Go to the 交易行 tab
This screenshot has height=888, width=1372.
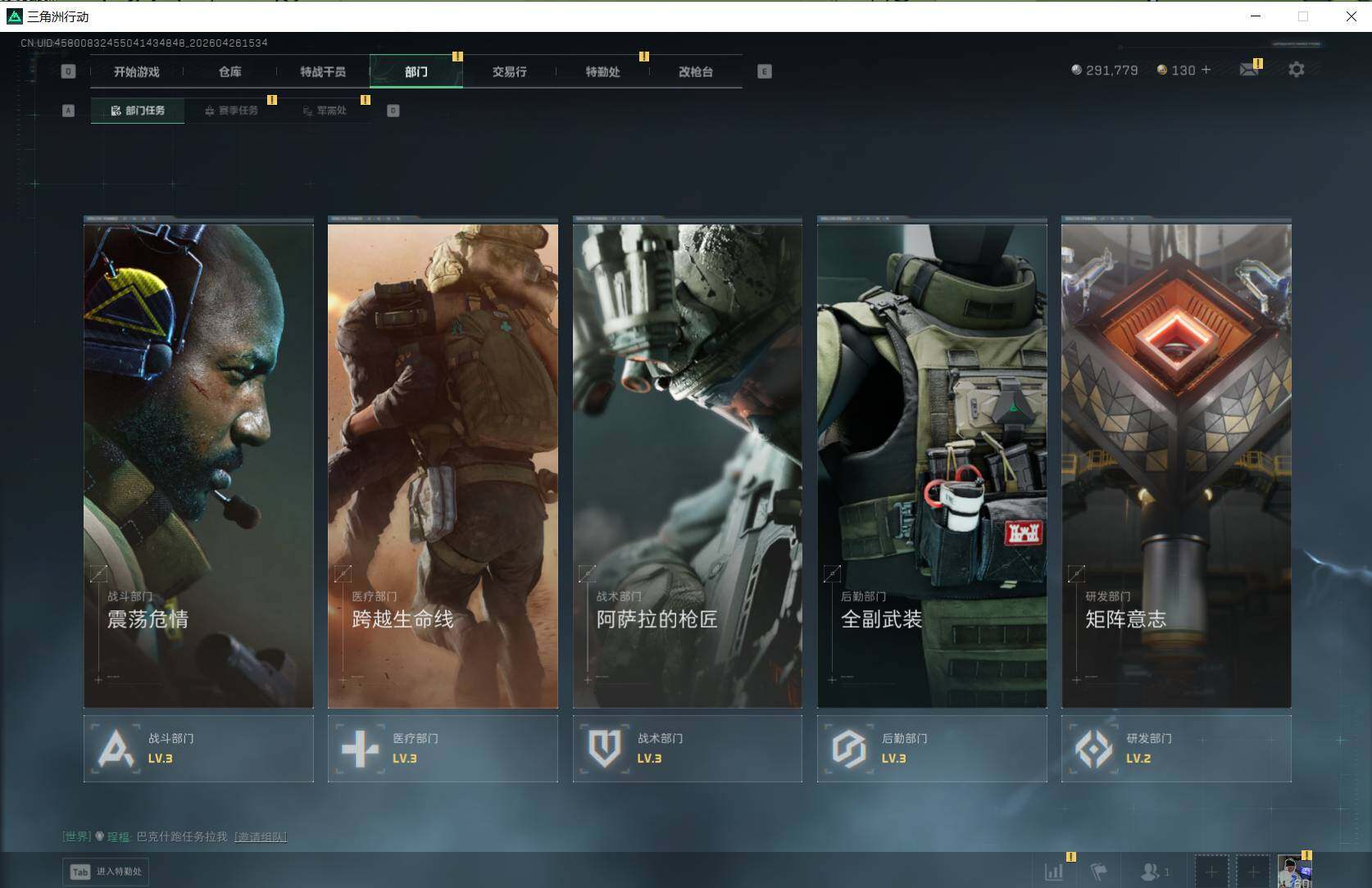509,72
